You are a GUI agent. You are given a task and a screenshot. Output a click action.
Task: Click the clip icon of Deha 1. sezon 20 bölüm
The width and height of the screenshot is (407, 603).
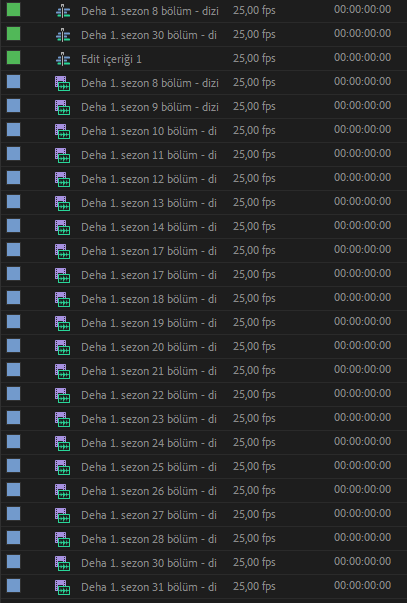pos(62,347)
